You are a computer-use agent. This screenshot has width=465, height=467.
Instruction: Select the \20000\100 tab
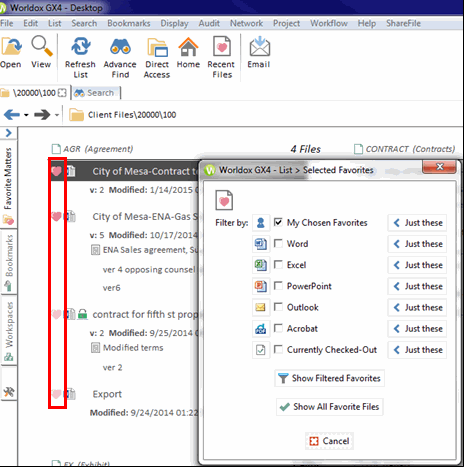pos(34,93)
